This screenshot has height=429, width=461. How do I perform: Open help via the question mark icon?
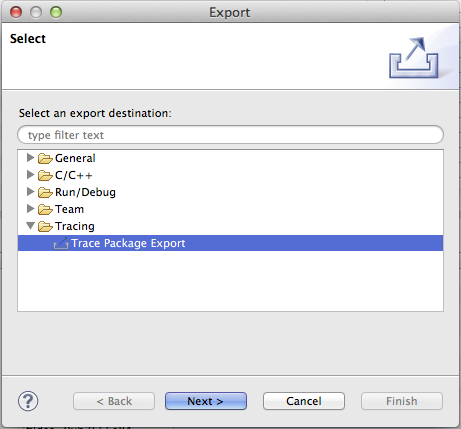point(28,401)
